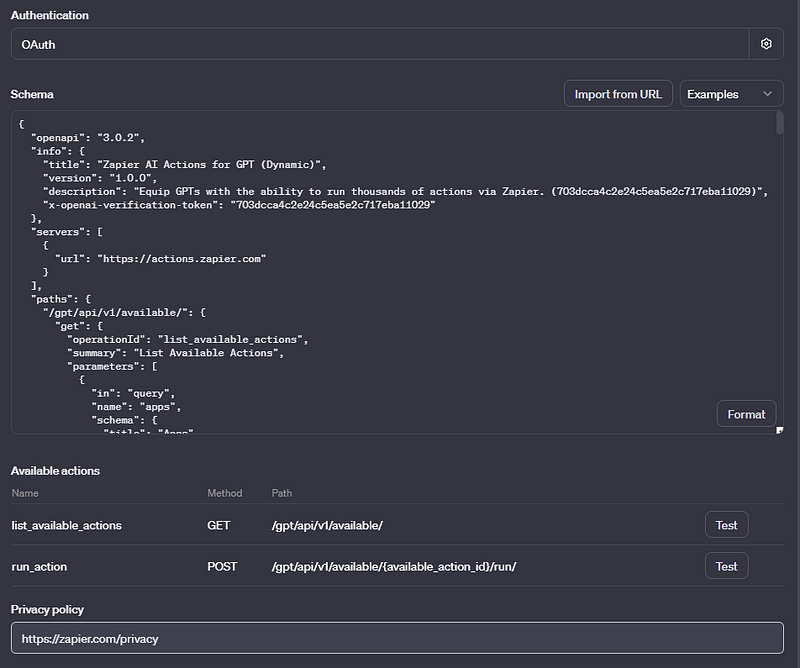Click the Privacy policy URL field
800x668 pixels.
[x=397, y=638]
